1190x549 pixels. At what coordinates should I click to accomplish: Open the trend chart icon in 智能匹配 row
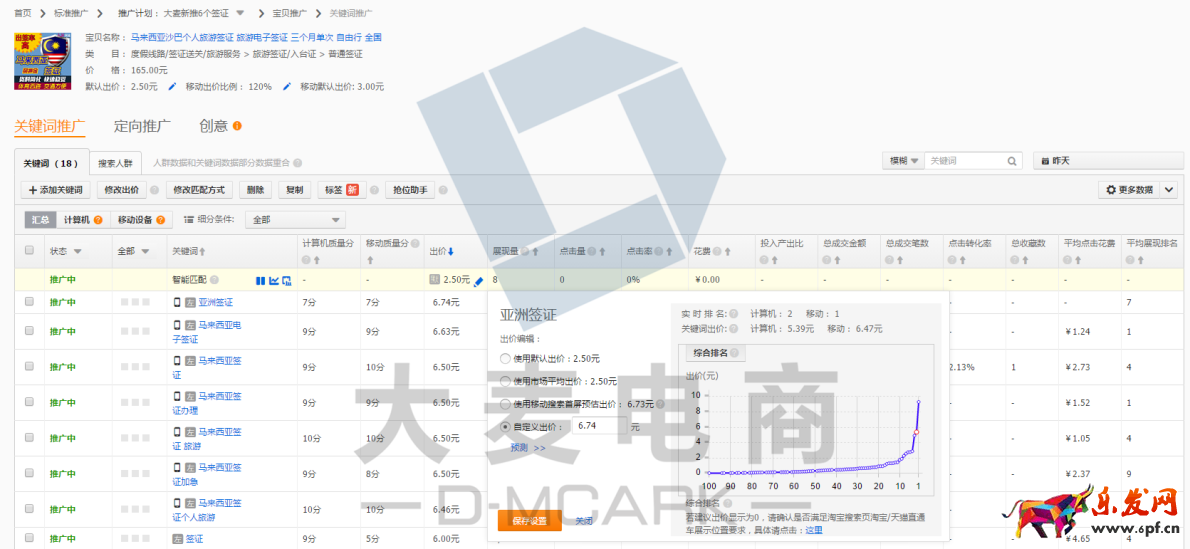273,281
